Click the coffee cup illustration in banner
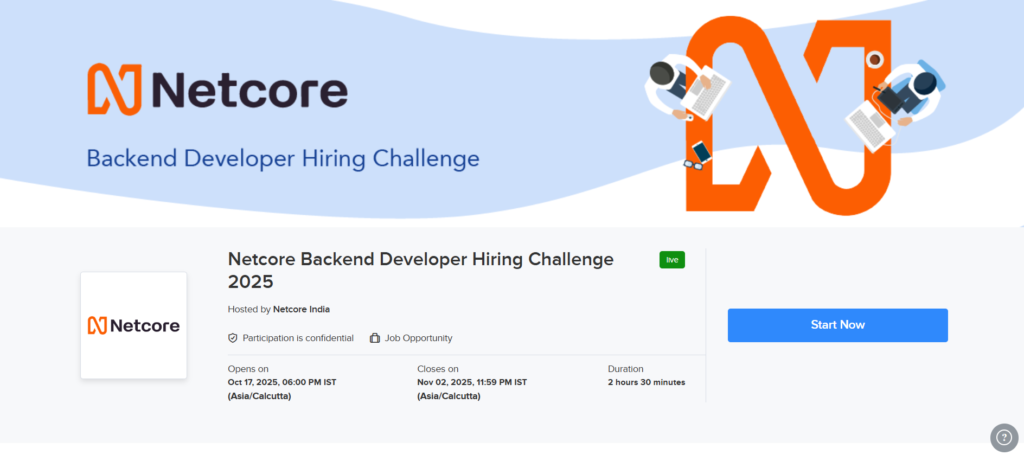Viewport: 1024px width, 455px height. point(876,59)
